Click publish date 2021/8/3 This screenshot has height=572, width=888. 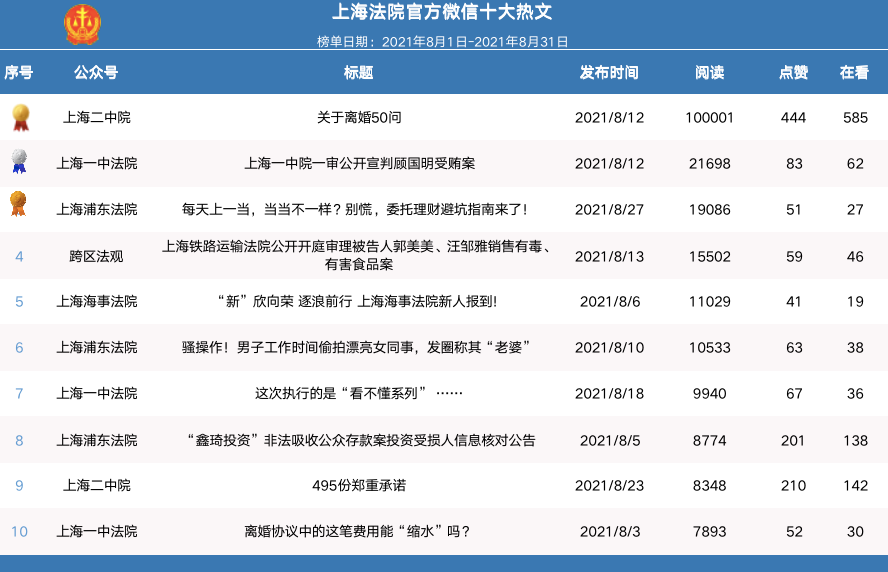click(x=610, y=531)
